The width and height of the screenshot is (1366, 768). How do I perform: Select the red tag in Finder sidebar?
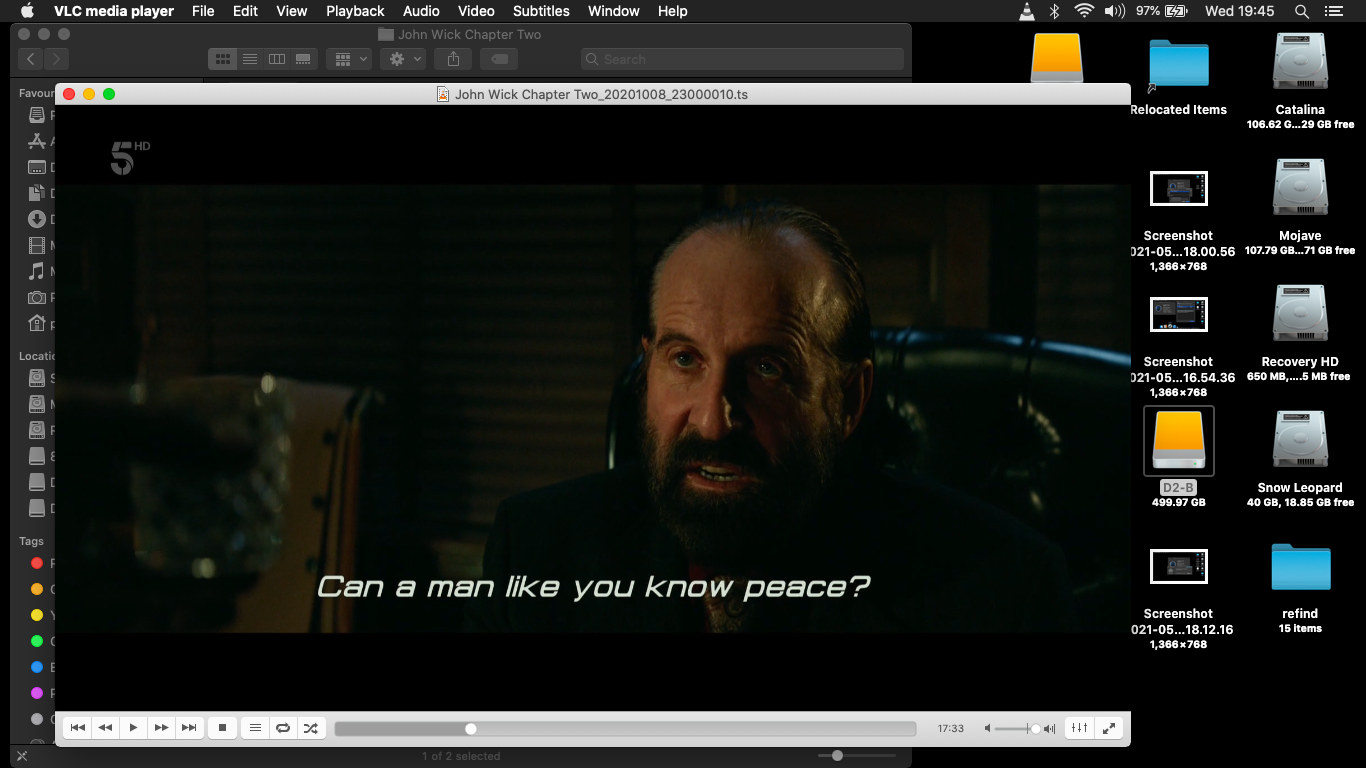click(x=37, y=563)
